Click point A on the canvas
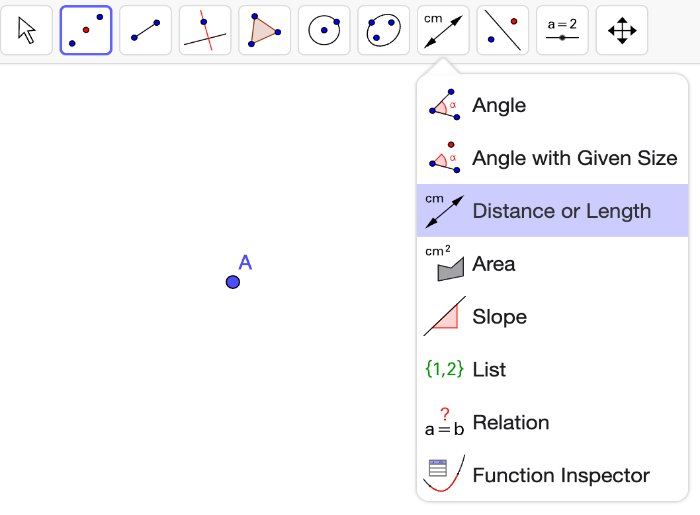700x515 pixels. click(233, 282)
